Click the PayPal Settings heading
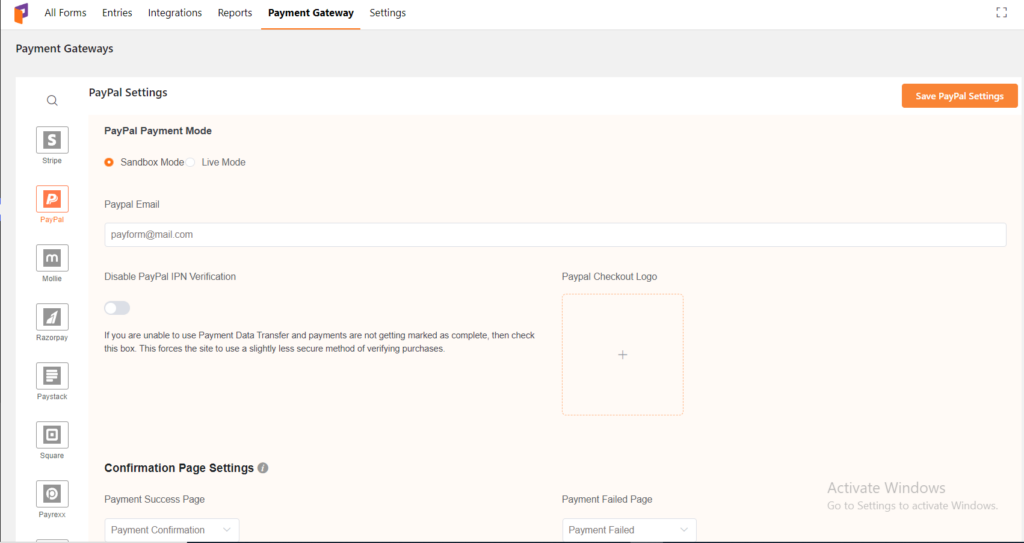Image resolution: width=1024 pixels, height=543 pixels. point(128,93)
